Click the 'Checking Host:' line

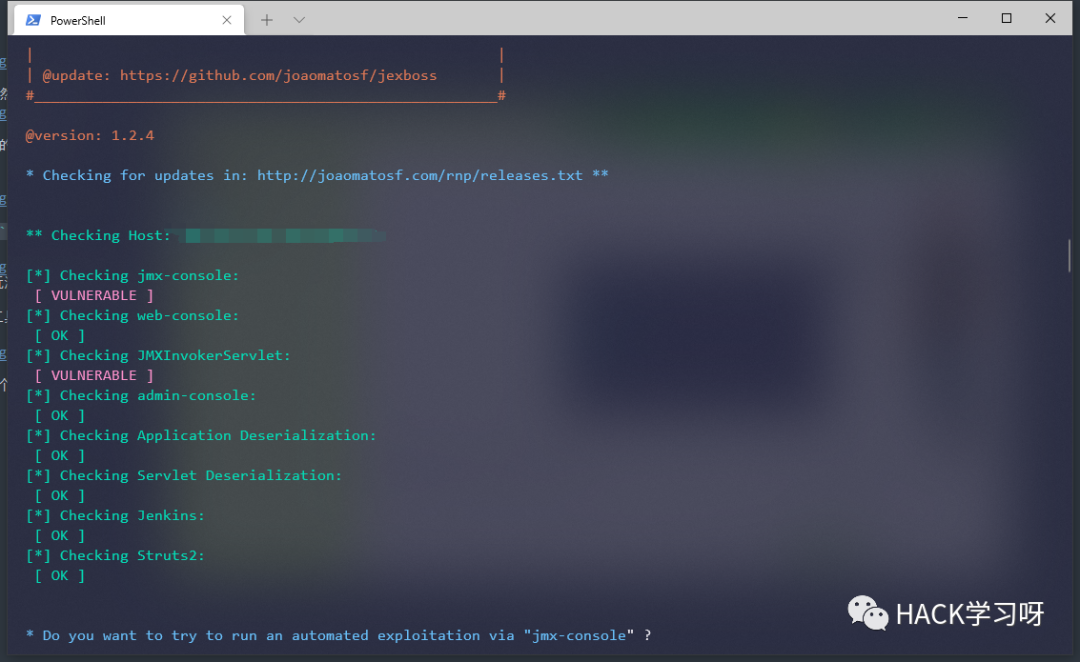(98, 235)
